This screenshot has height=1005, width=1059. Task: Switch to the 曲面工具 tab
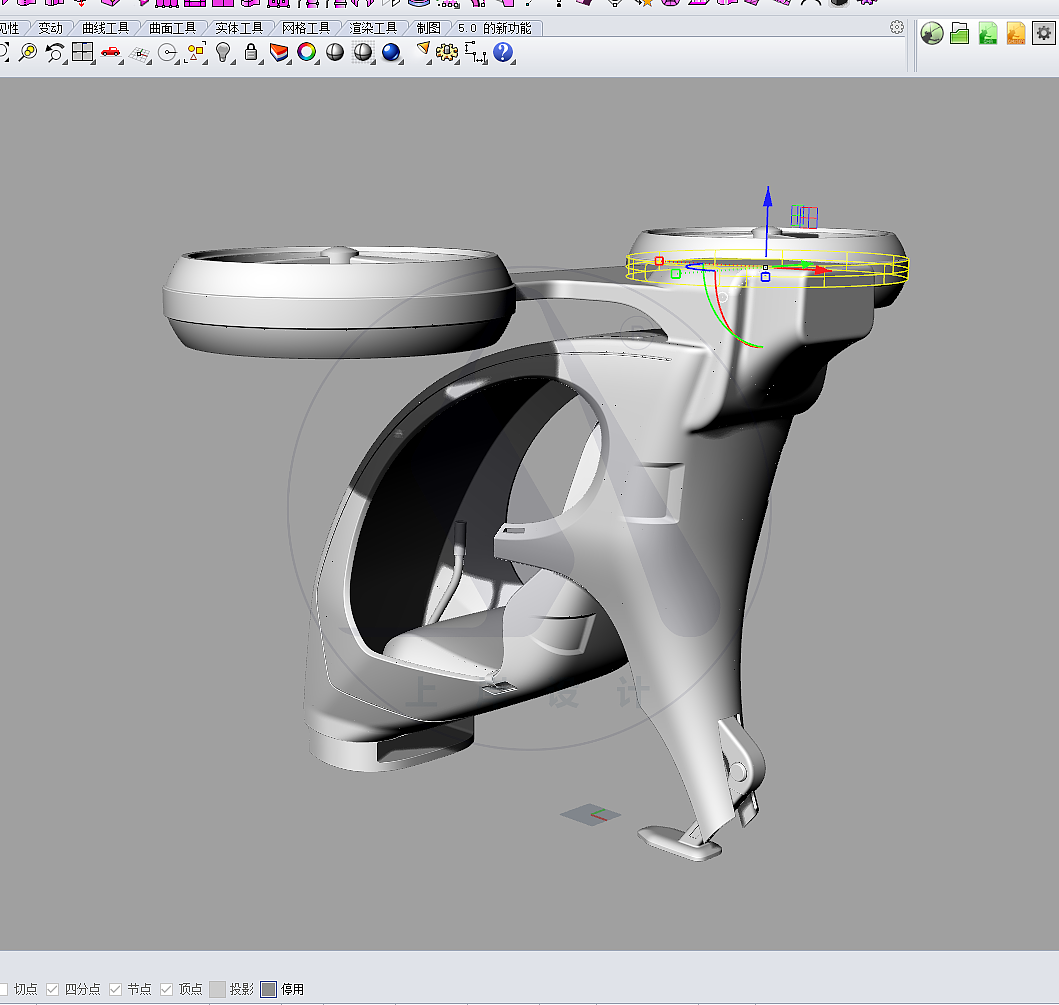(x=172, y=28)
